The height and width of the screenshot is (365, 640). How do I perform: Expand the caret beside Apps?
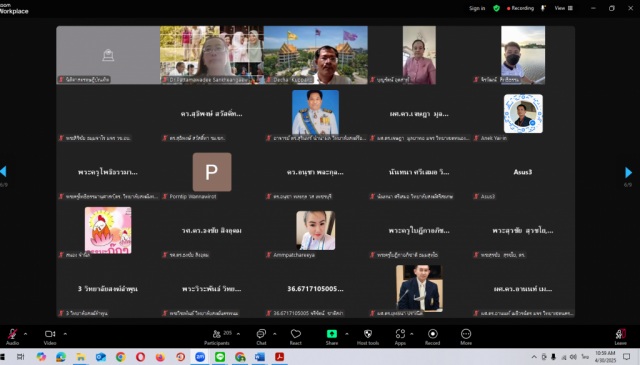click(x=411, y=334)
